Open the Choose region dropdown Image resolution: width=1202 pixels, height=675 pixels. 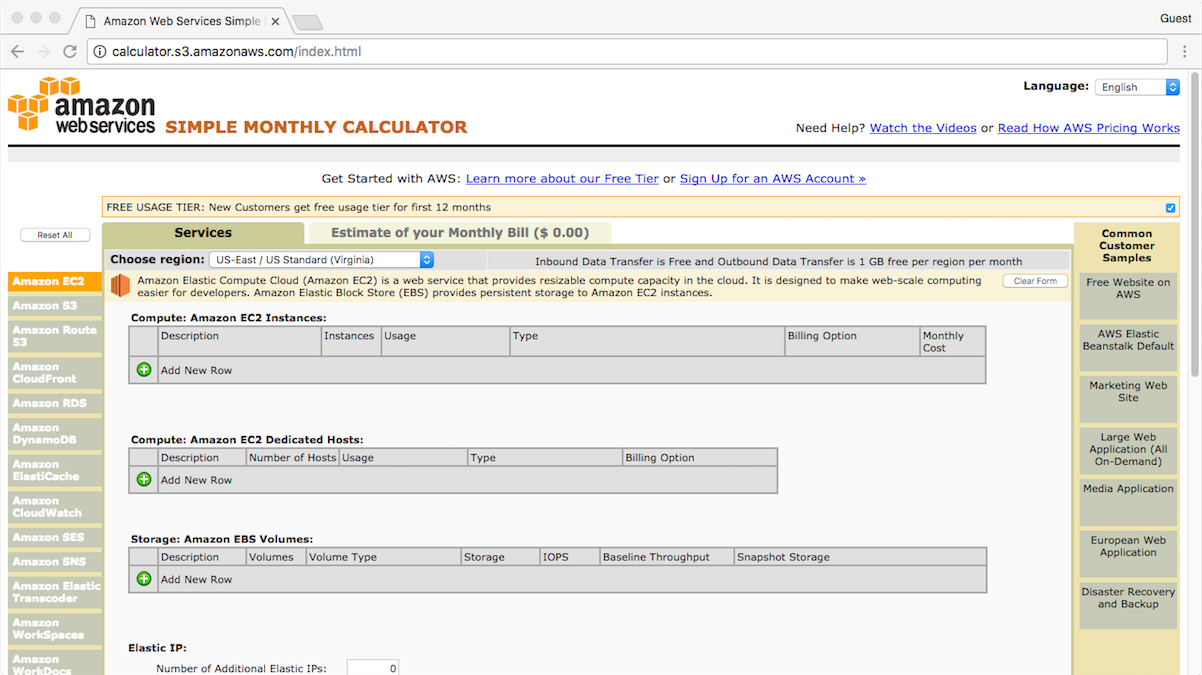[322, 260]
